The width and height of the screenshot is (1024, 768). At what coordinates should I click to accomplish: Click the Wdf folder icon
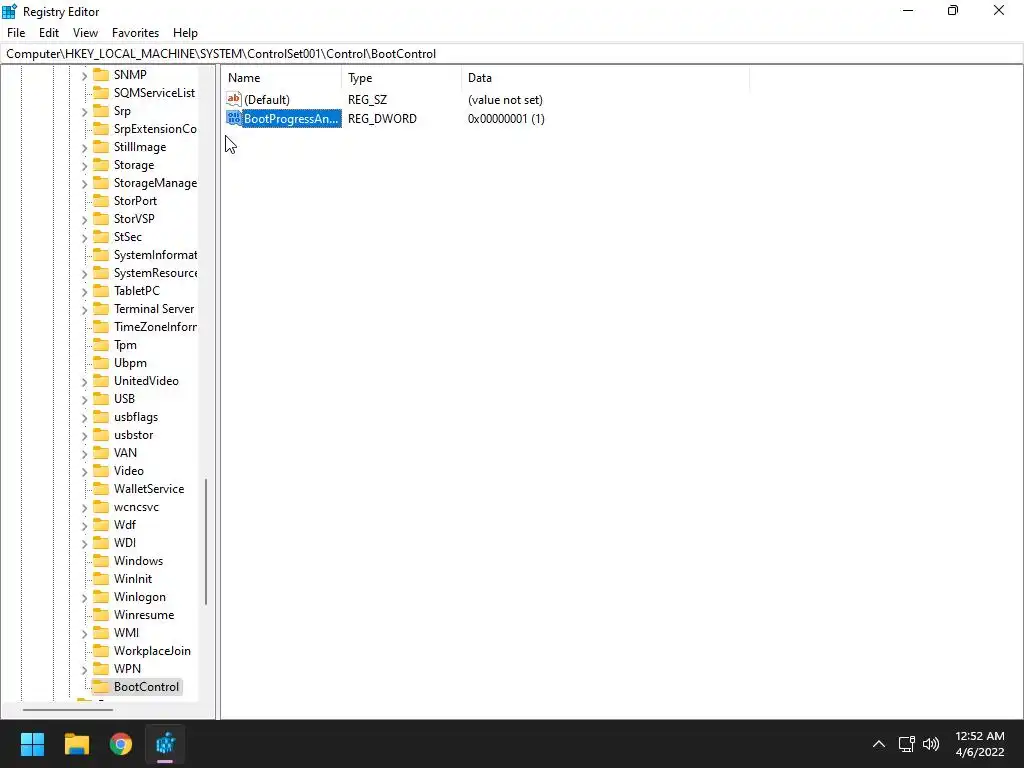[101, 524]
